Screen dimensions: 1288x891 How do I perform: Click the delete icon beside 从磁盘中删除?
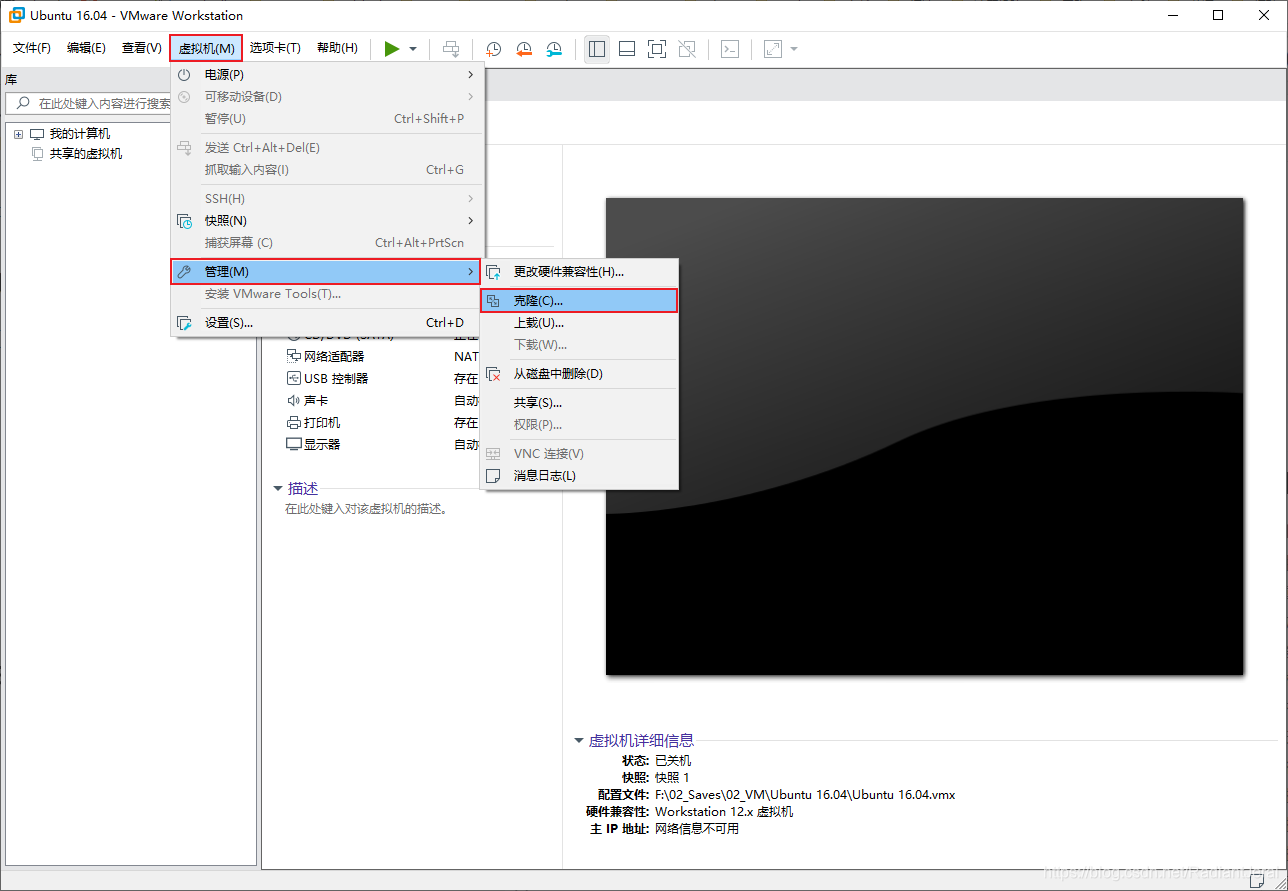click(493, 374)
